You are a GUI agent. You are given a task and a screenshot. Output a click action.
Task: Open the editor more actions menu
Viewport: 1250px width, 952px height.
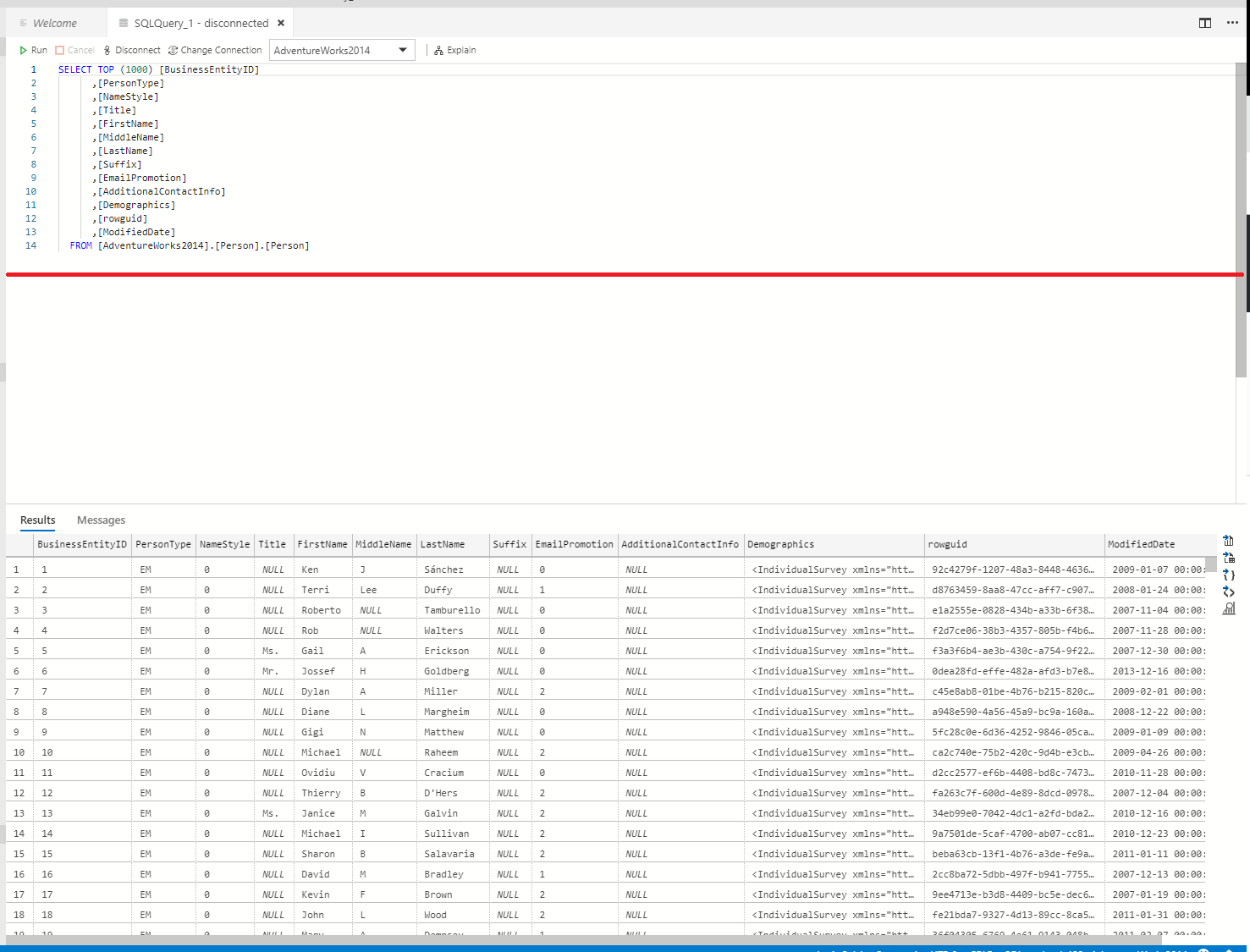click(x=1232, y=23)
